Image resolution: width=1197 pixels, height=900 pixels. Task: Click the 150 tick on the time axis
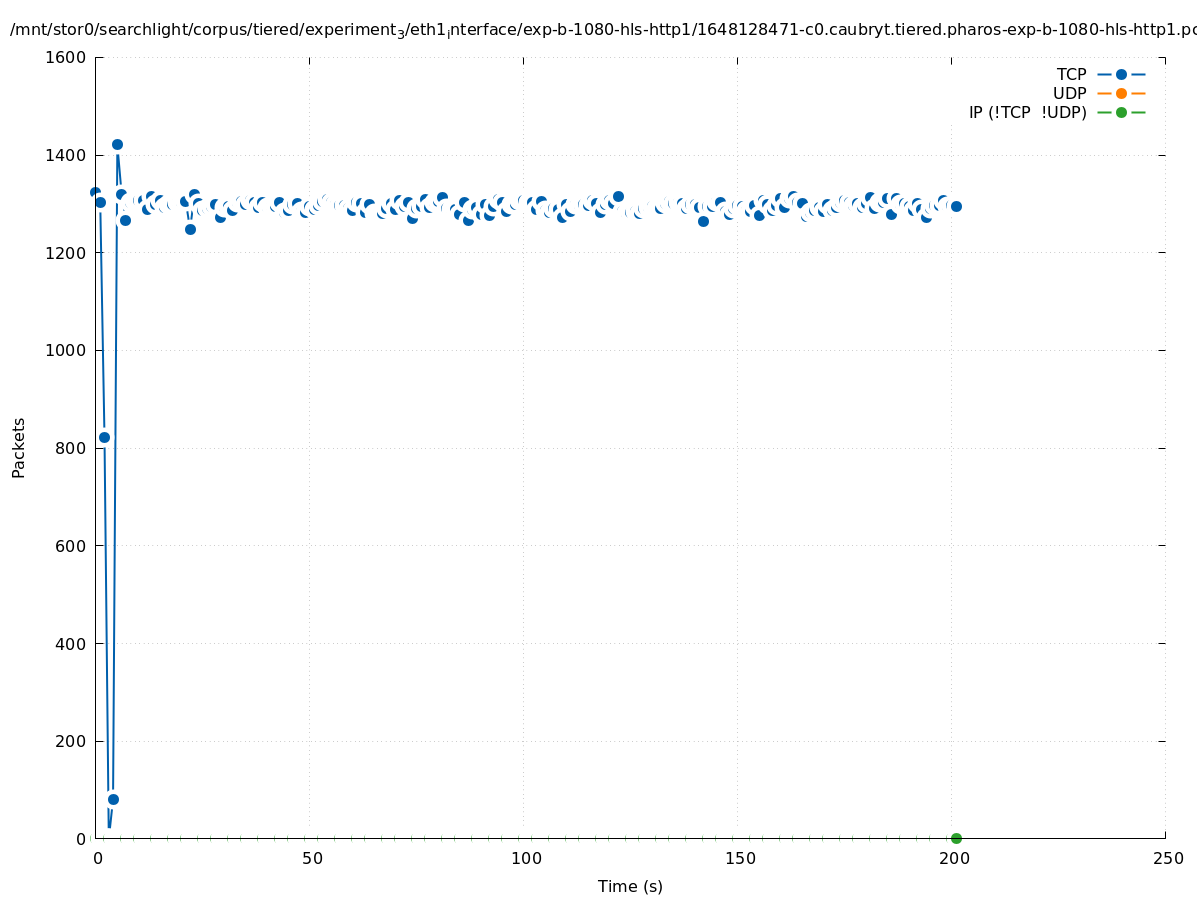pyautogui.click(x=739, y=858)
